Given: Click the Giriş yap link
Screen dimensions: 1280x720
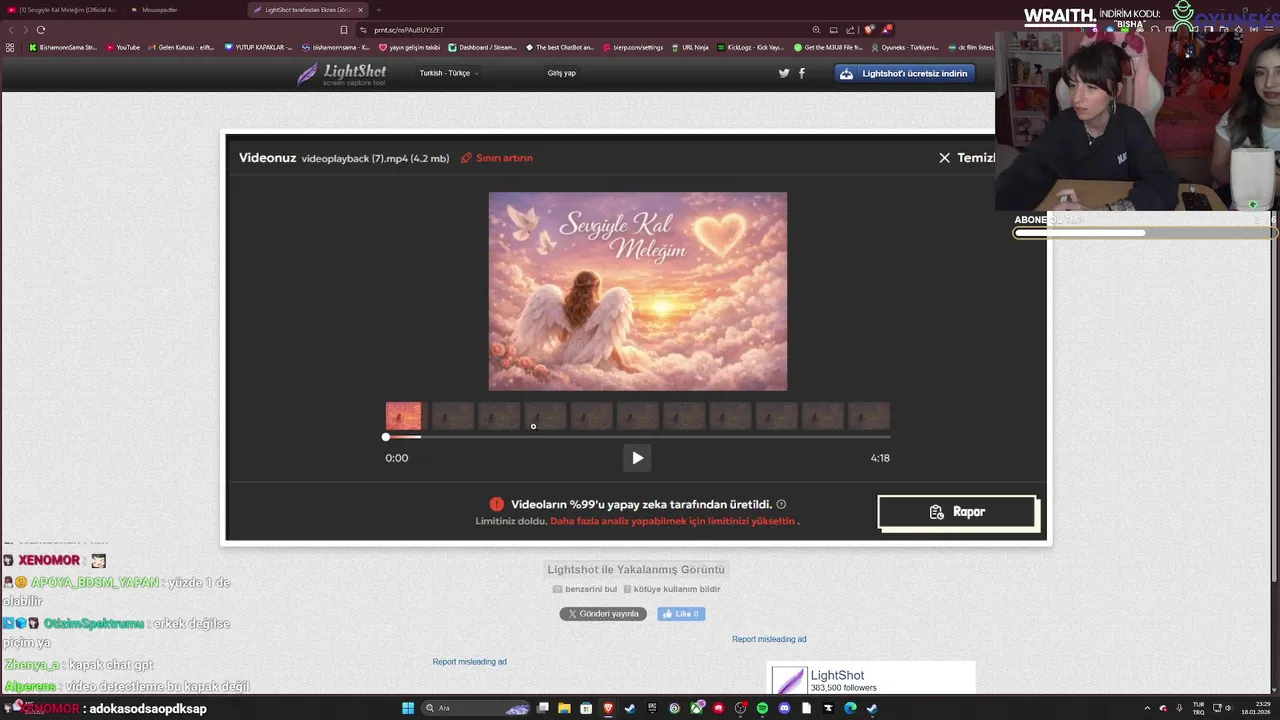Looking at the screenshot, I should tap(561, 73).
